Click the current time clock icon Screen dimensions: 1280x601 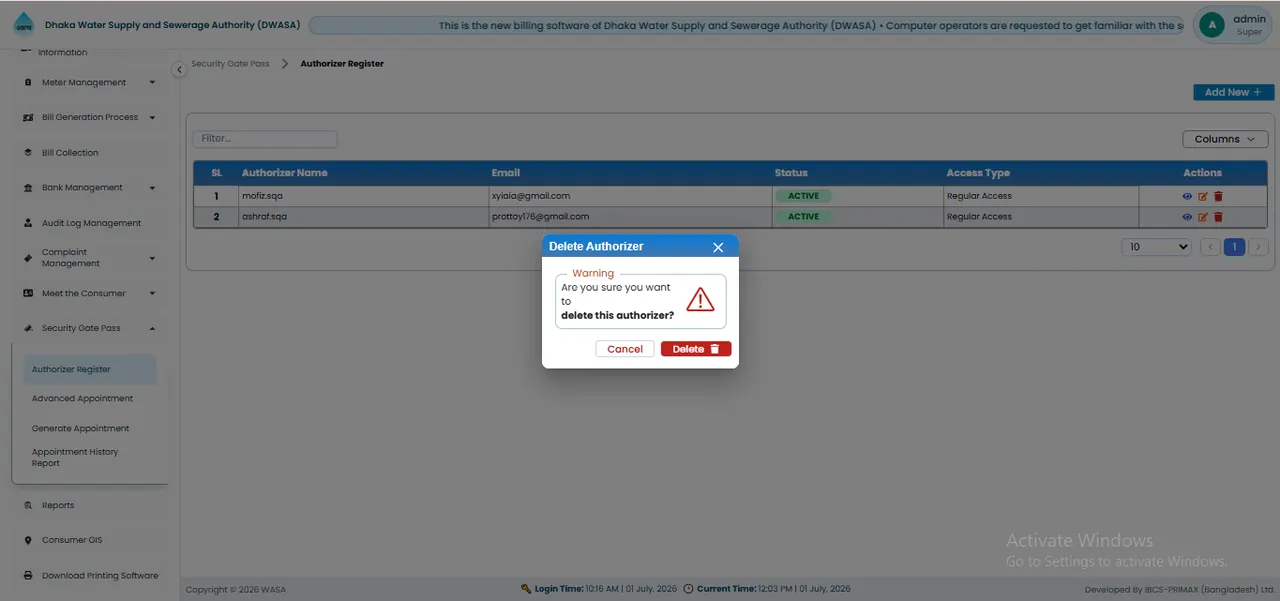tap(688, 589)
